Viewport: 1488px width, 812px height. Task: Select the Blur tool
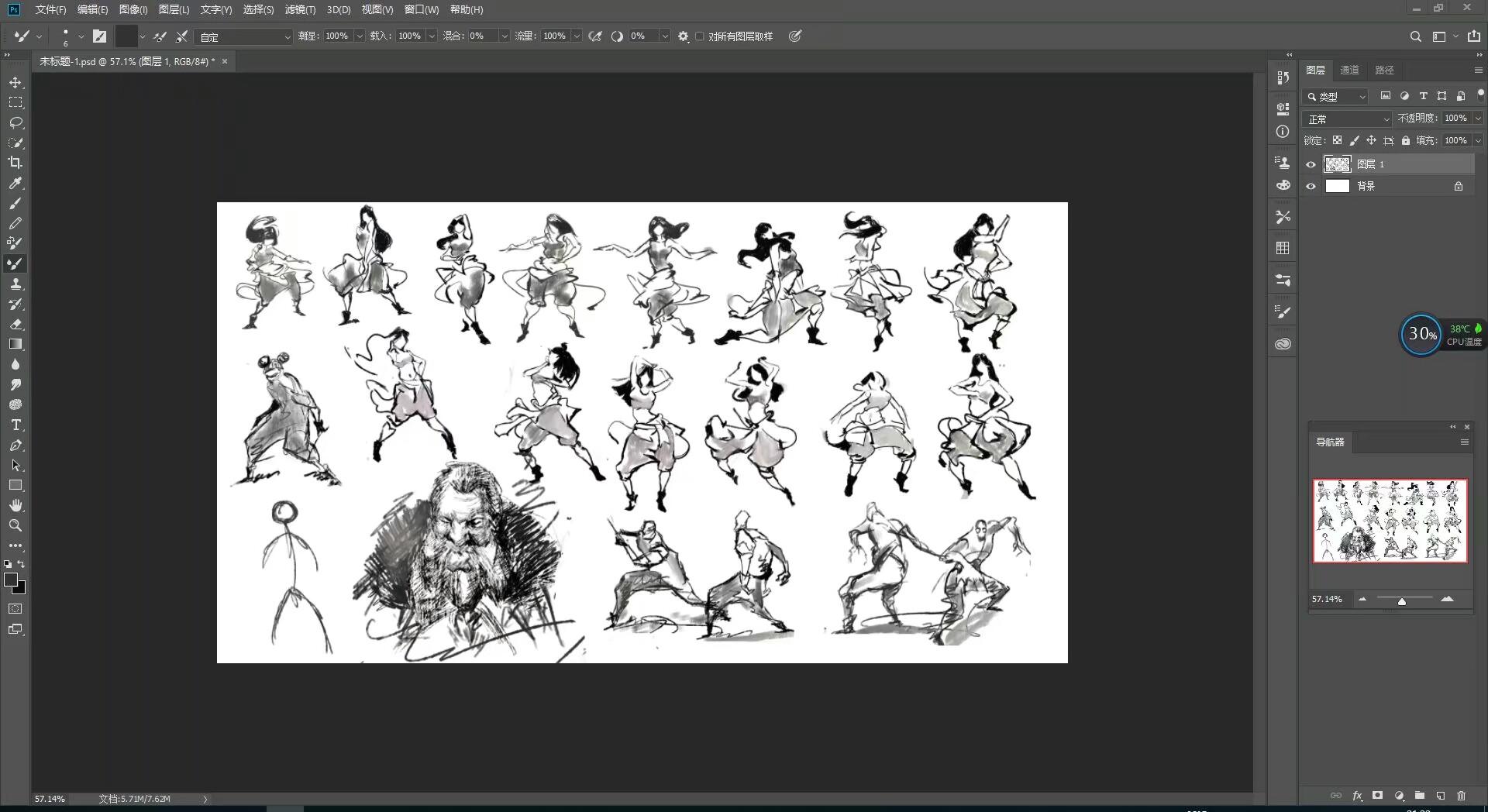click(15, 364)
